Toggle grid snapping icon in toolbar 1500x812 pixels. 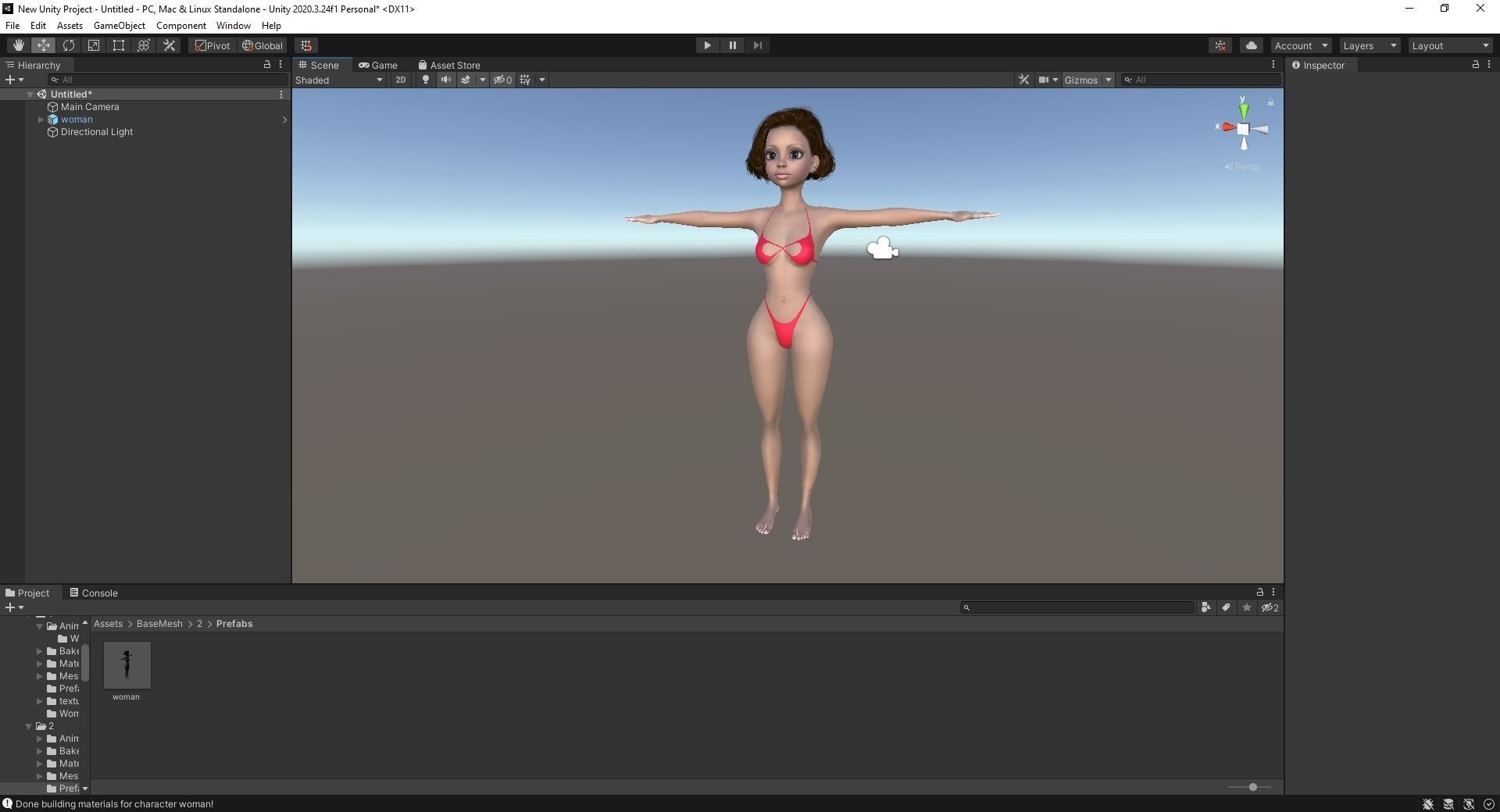click(x=306, y=45)
